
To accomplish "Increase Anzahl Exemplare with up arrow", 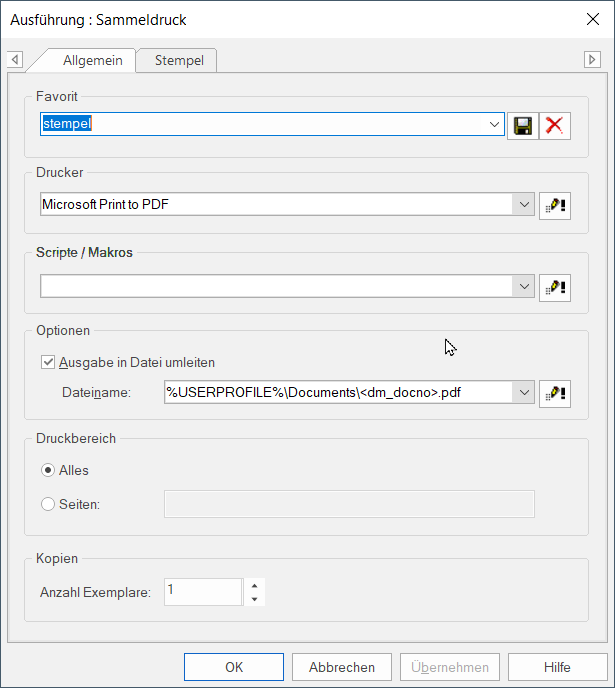I will point(255,585).
